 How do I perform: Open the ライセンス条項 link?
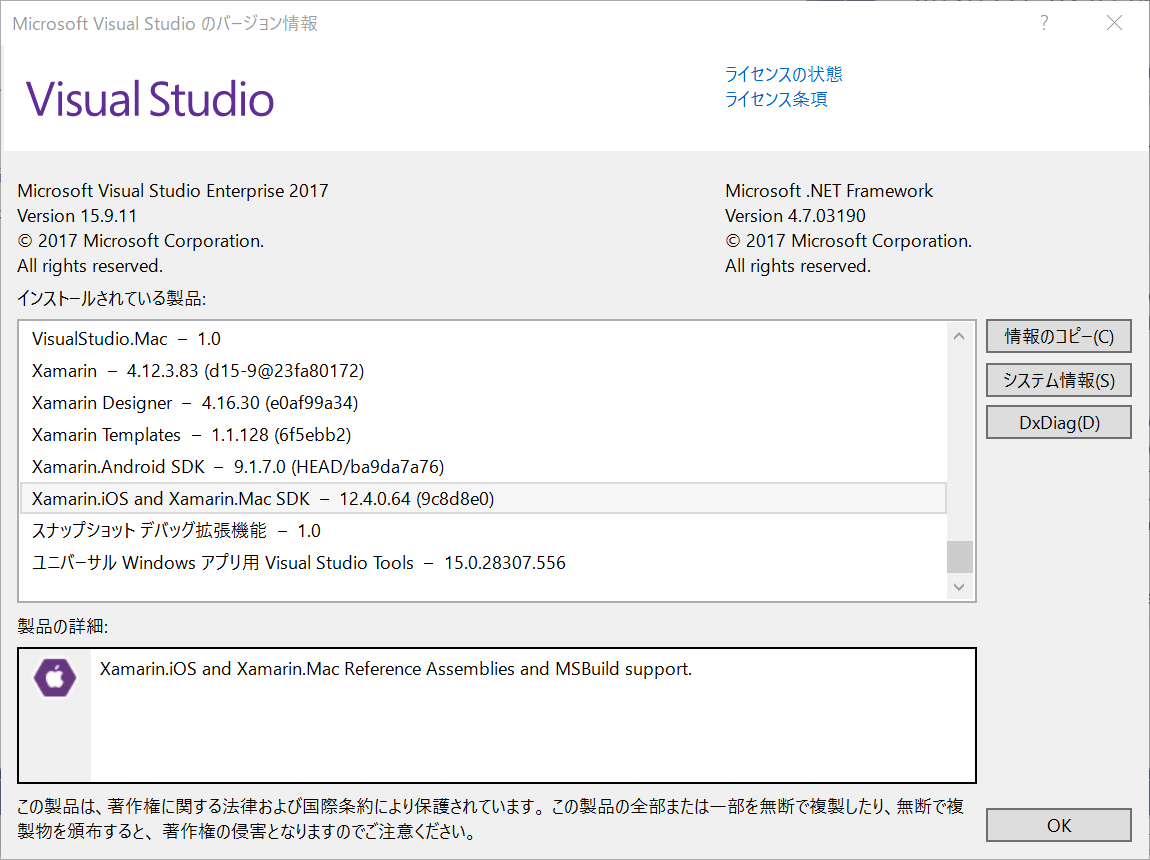[x=776, y=99]
